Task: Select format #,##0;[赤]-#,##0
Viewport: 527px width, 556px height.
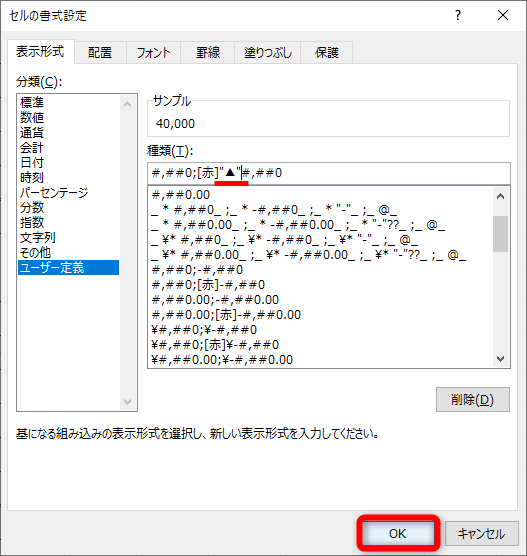Action: click(x=320, y=285)
